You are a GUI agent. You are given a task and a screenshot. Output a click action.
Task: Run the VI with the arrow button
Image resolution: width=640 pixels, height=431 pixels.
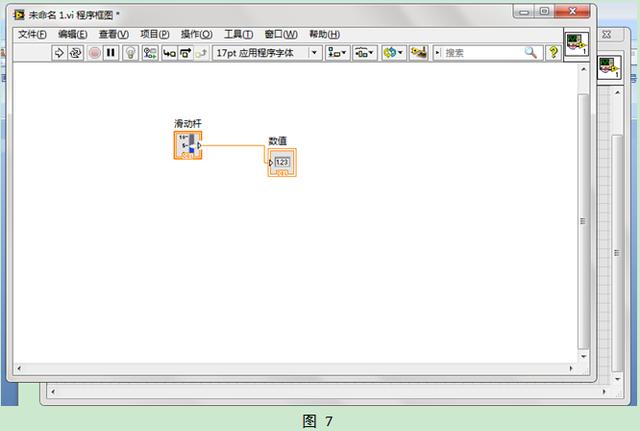click(x=59, y=53)
